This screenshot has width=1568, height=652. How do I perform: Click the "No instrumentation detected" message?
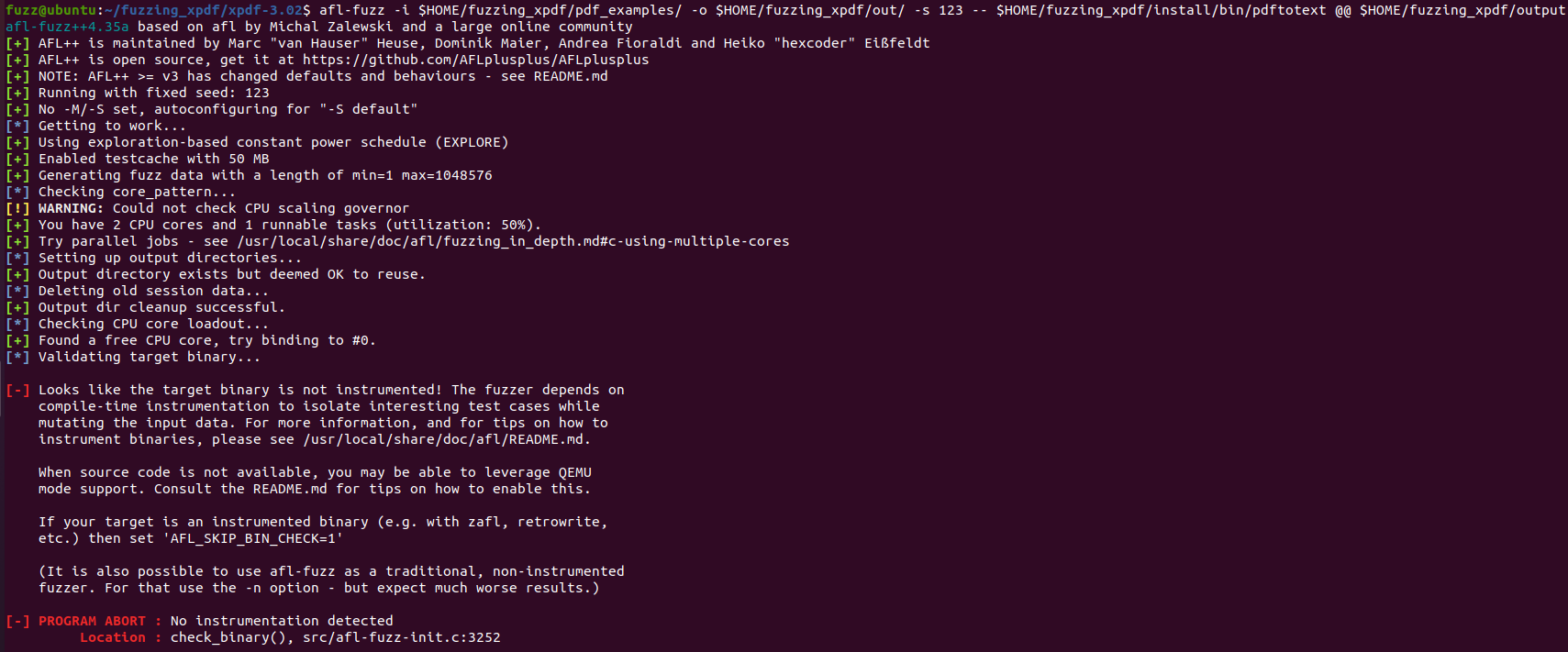tap(282, 621)
